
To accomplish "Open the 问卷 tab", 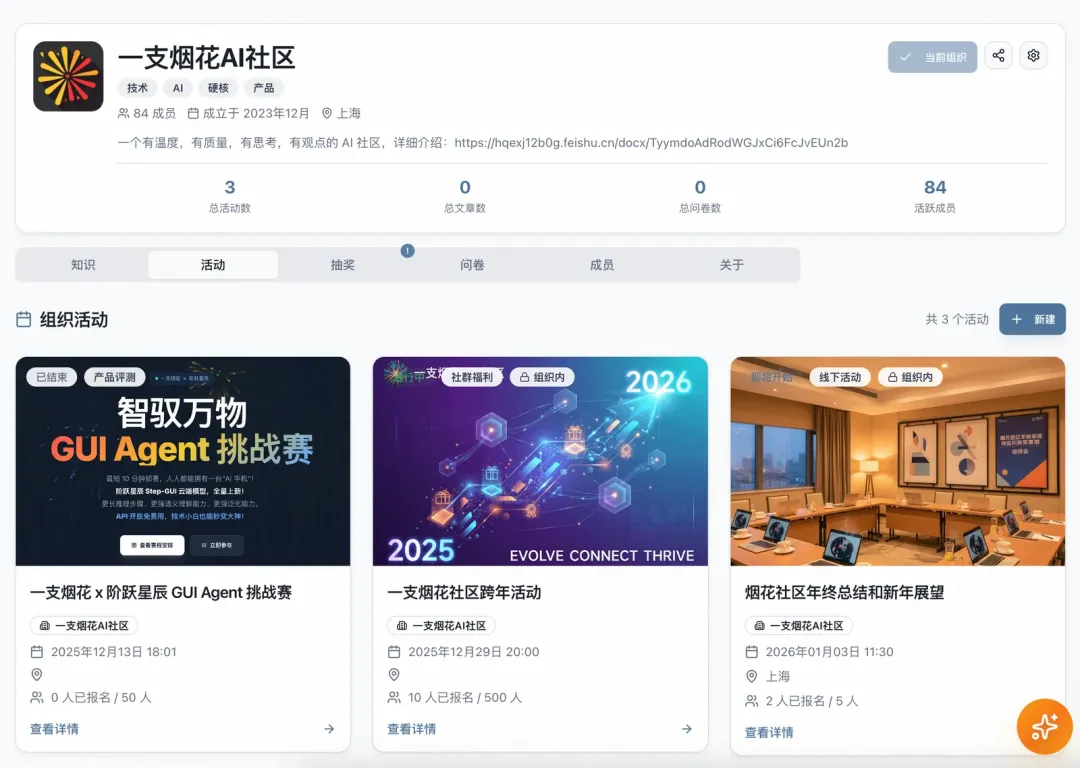I will pyautogui.click(x=472, y=264).
